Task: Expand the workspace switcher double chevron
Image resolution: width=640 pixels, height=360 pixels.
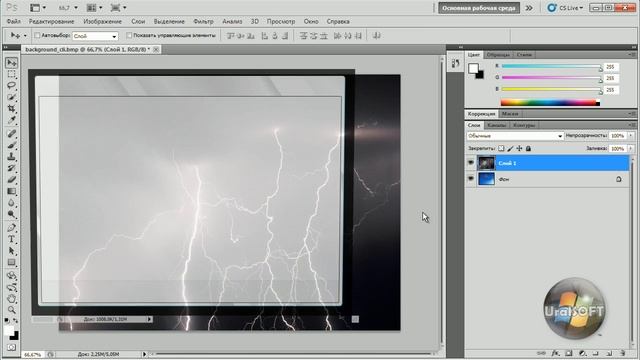Action: click(x=529, y=8)
